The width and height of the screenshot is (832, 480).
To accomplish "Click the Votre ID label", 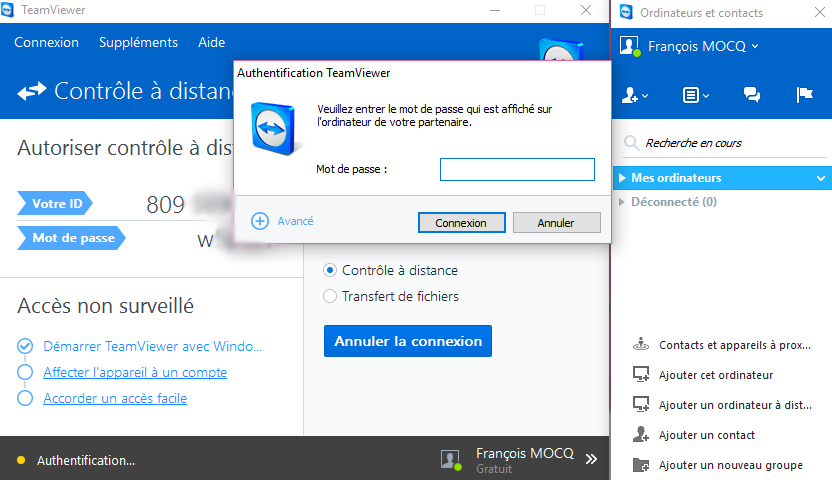I will (55, 204).
